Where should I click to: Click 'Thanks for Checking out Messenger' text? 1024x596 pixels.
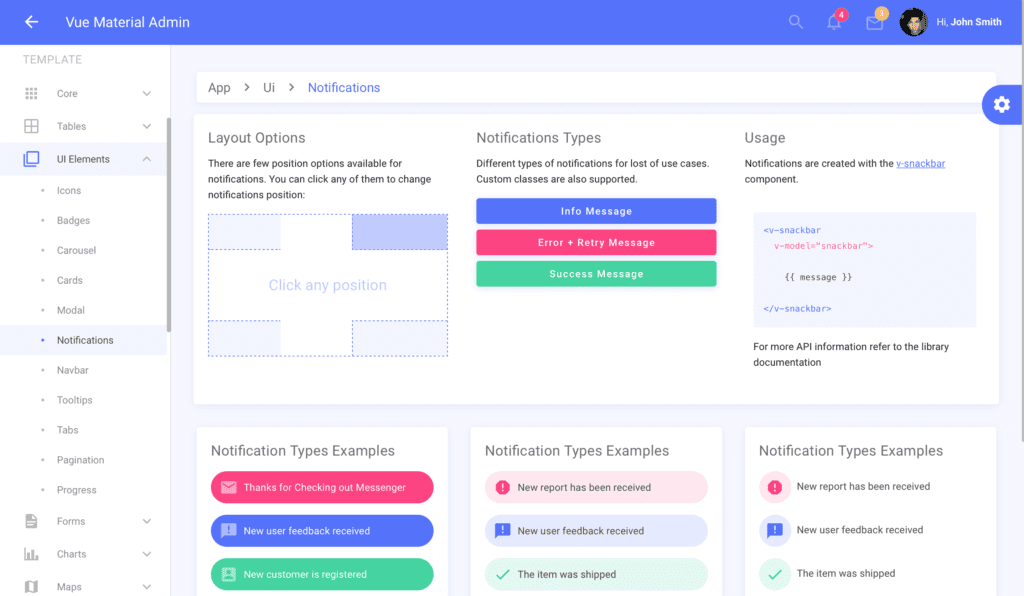325,488
